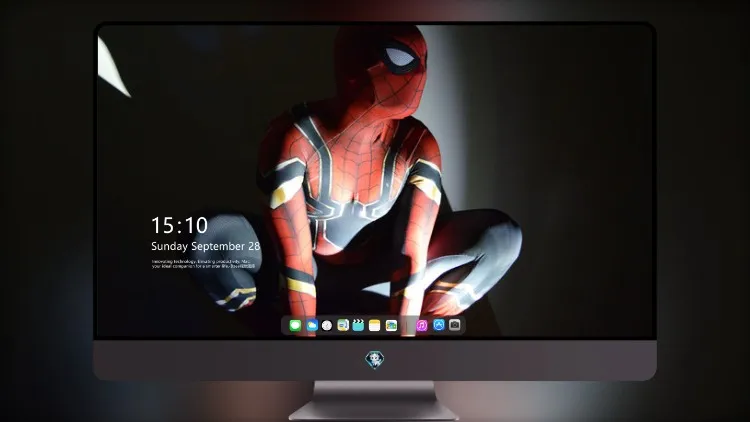The height and width of the screenshot is (422, 750).
Task: Open the Weather app in the dock
Action: pos(312,325)
